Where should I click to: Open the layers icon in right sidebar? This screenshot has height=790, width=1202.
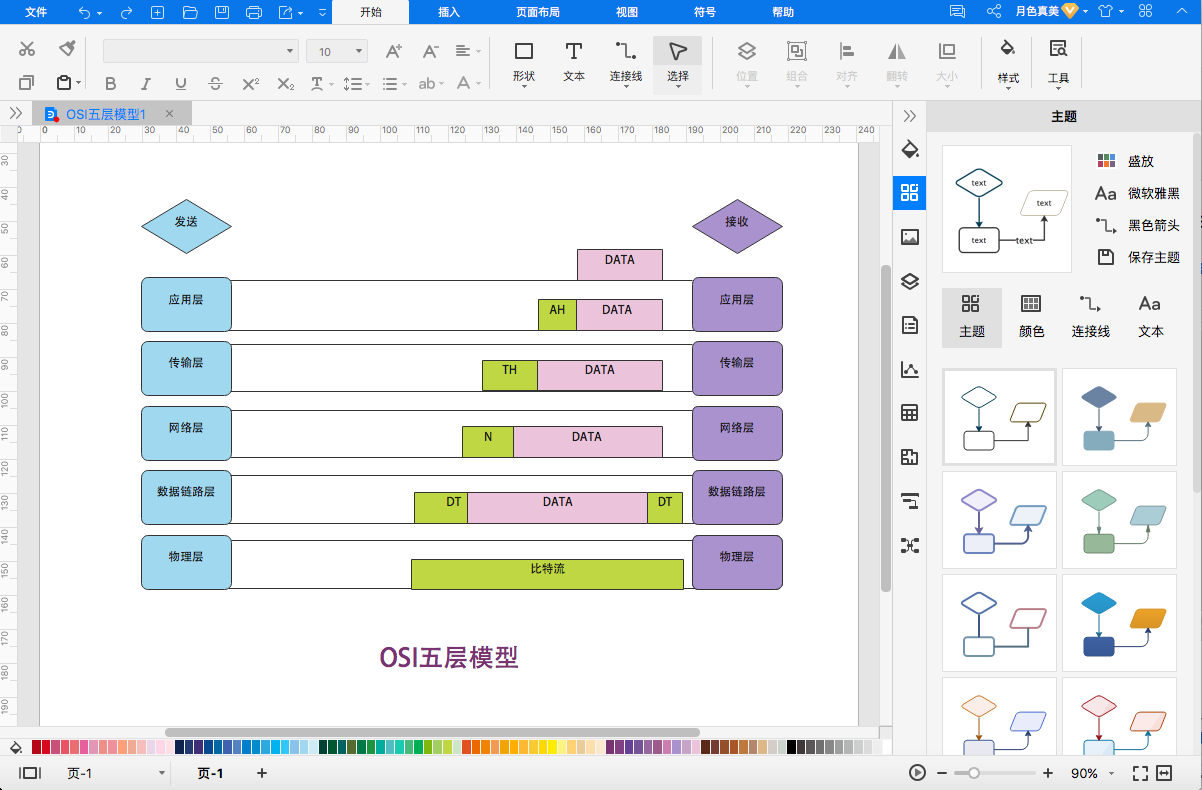pyautogui.click(x=909, y=281)
